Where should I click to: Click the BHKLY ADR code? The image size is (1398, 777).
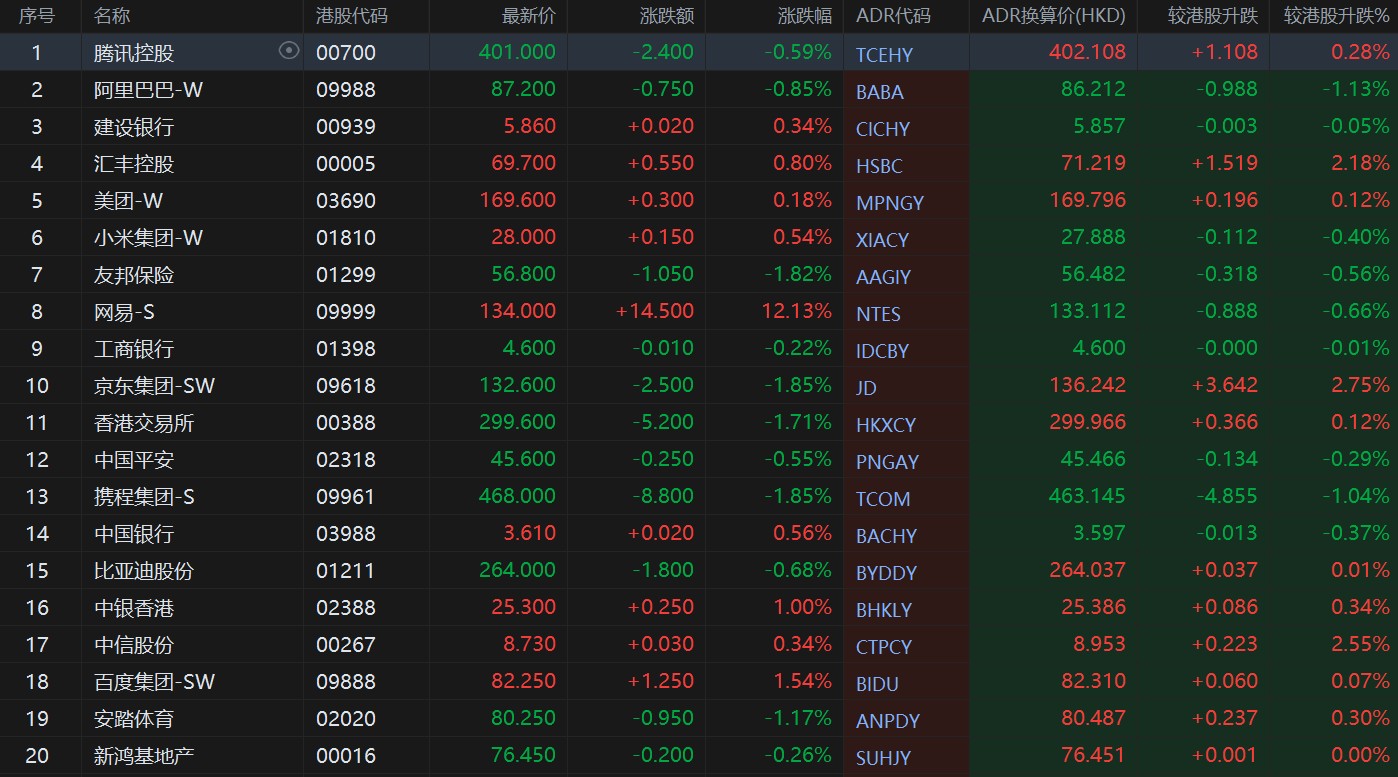884,610
